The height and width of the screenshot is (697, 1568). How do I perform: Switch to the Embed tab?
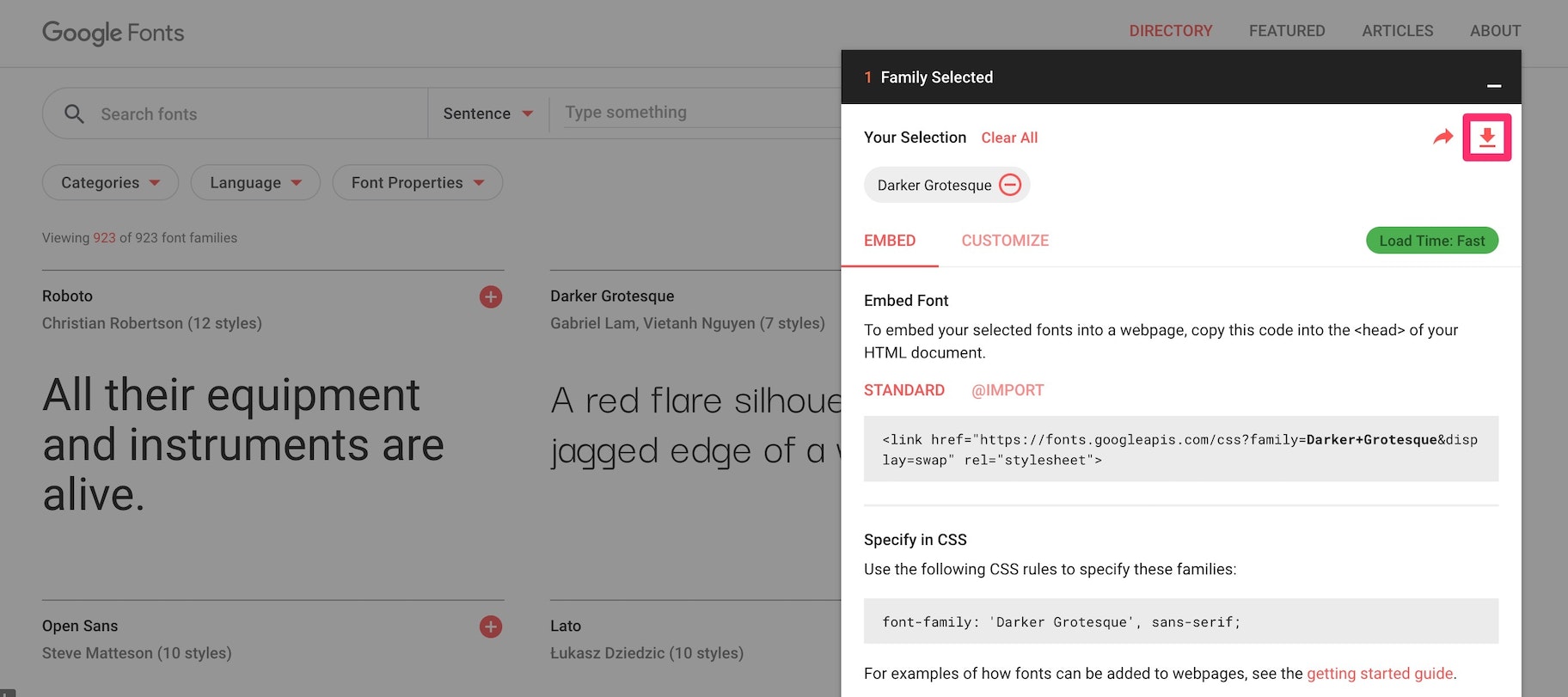pos(890,241)
